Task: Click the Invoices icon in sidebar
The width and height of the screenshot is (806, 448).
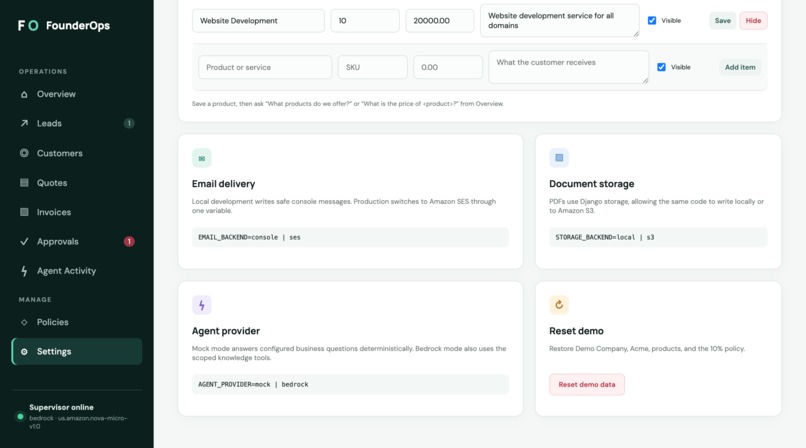Action: click(x=24, y=212)
